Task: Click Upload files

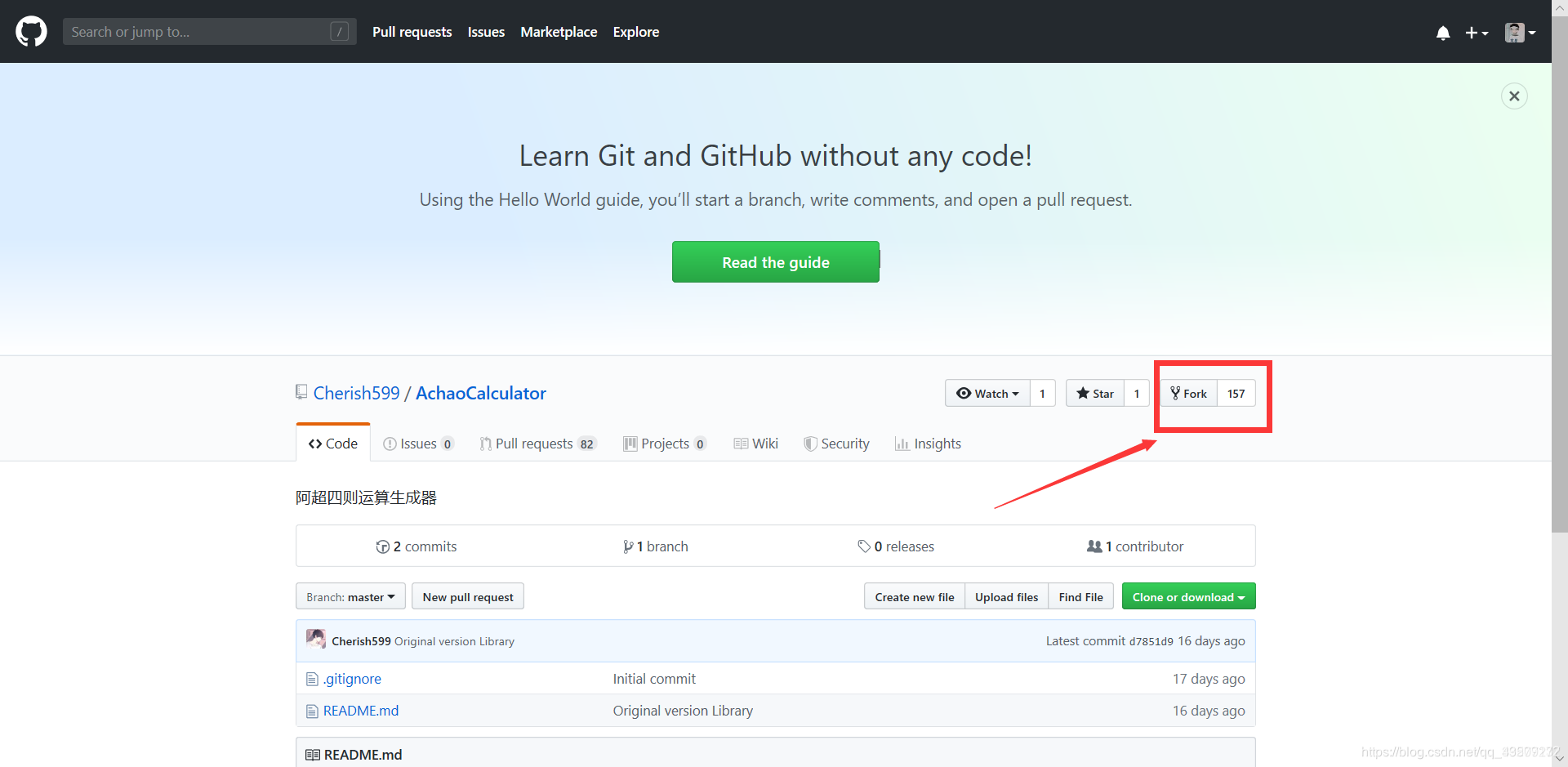Action: [x=1007, y=596]
